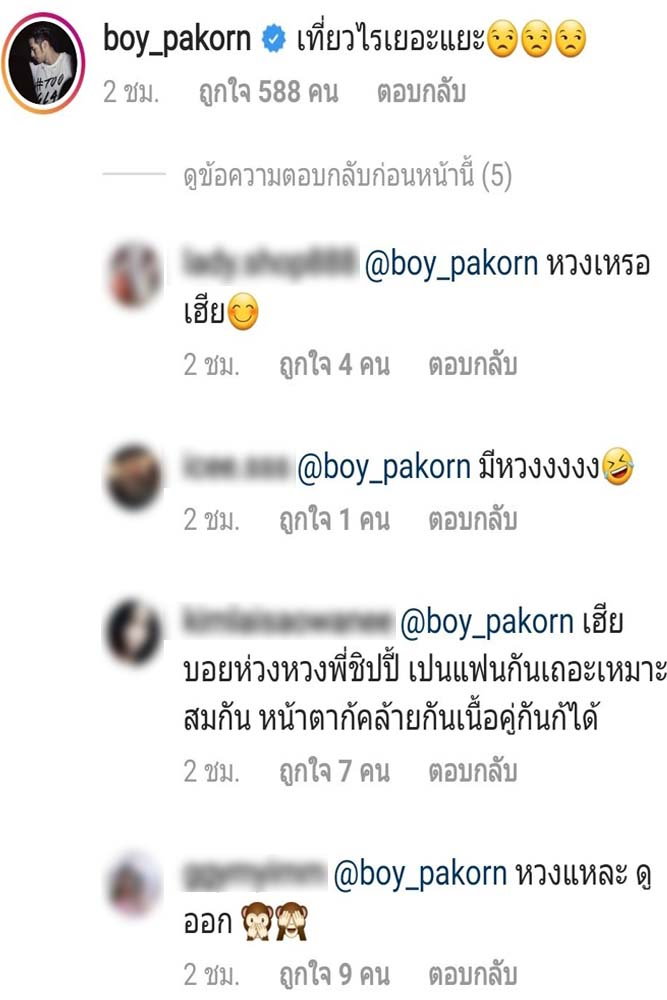
Task: Click the @boy_pakorn mention in the หวงเหรอ reply
Action: (x=451, y=264)
